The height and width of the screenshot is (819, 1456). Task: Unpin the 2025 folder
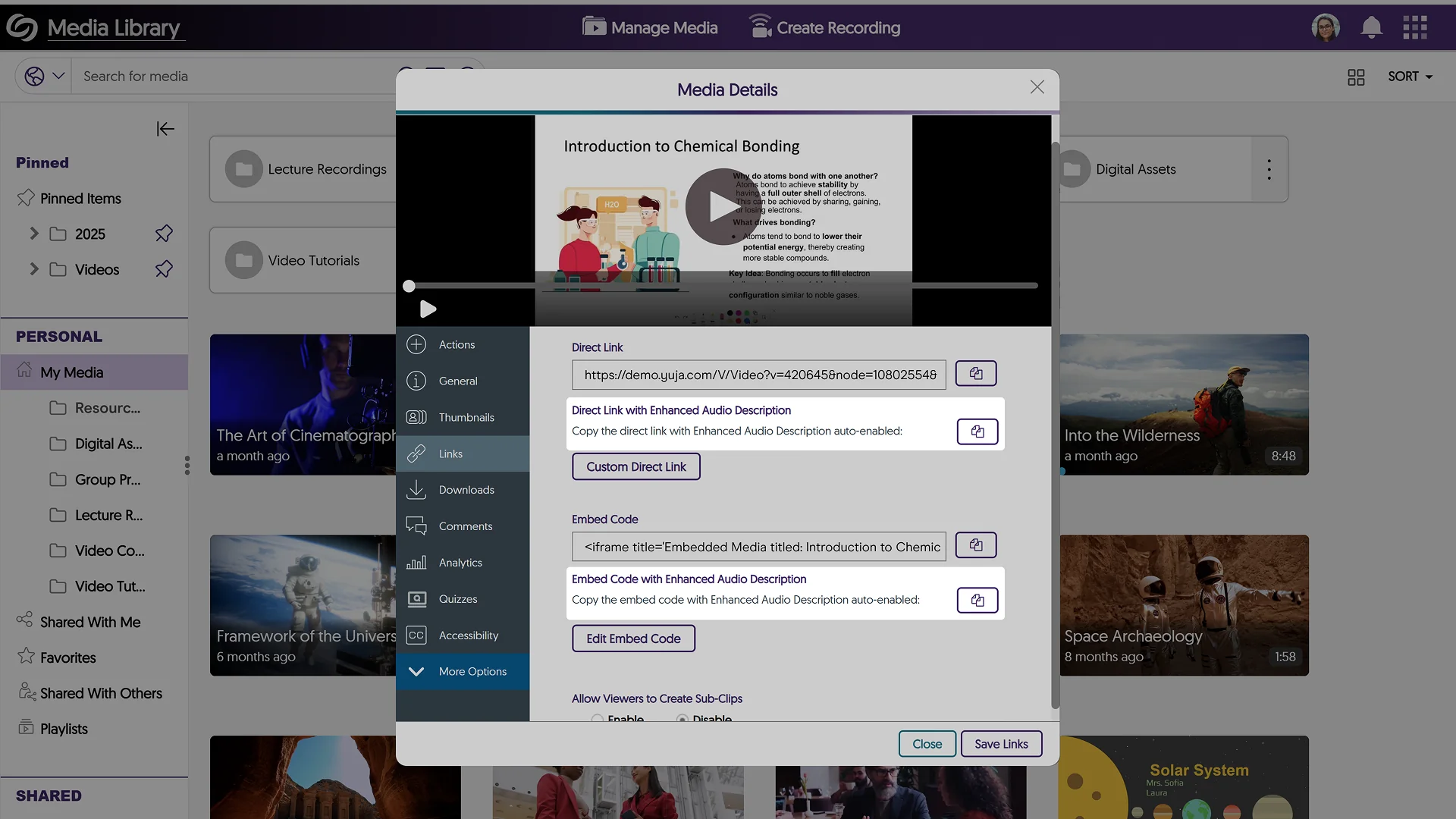pos(164,234)
